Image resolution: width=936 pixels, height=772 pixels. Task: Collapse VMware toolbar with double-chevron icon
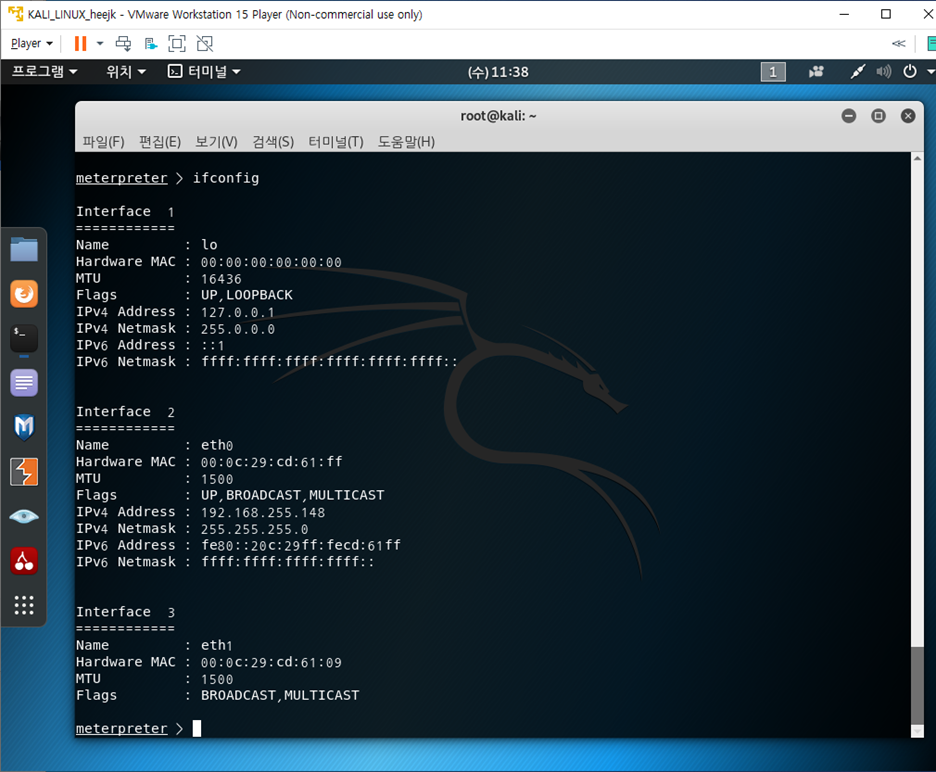[898, 44]
